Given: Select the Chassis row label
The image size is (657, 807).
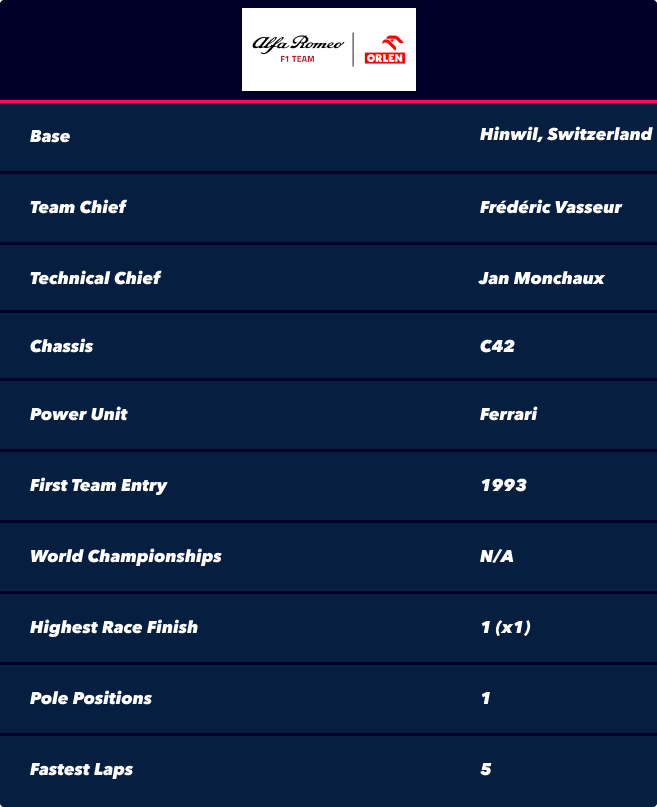Looking at the screenshot, I should [x=62, y=346].
